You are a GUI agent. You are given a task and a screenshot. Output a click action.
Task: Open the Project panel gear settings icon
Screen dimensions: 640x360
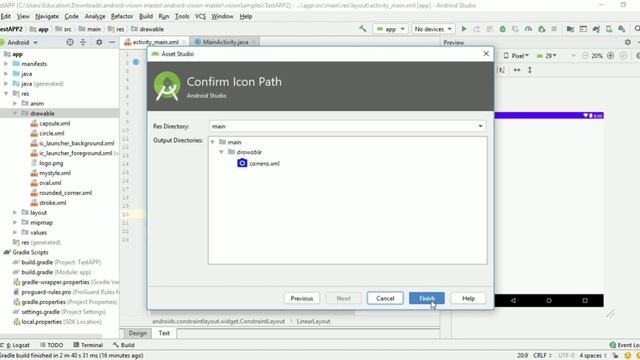click(x=99, y=42)
